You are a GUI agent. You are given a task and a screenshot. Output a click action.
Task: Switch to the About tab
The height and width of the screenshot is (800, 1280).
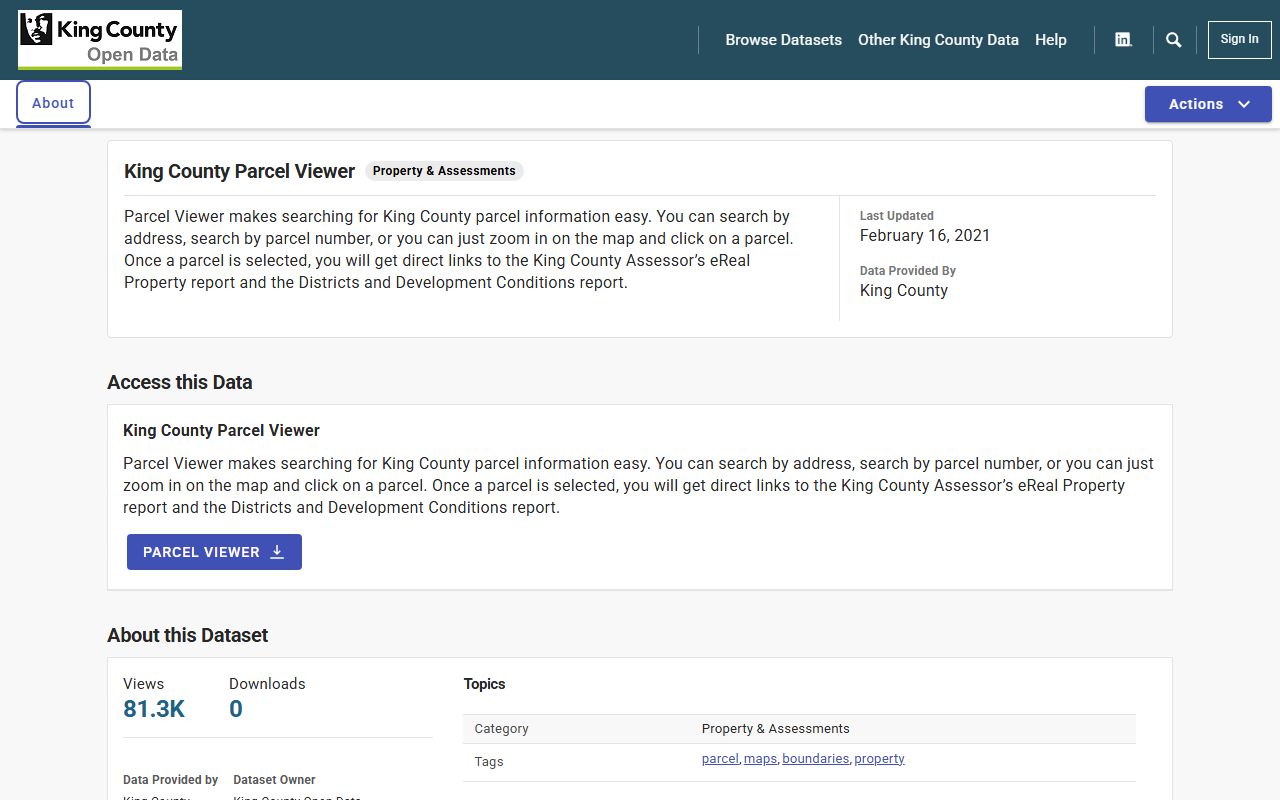(x=53, y=103)
